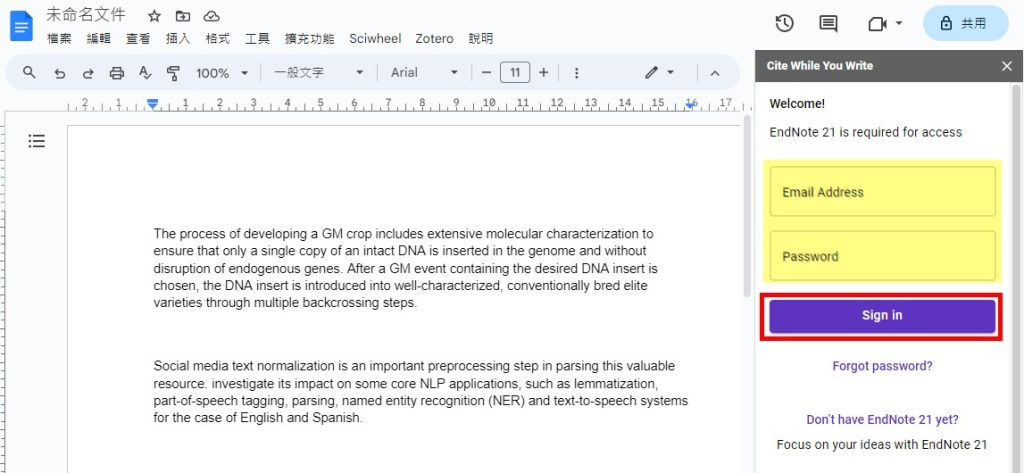Increase the font size

(543, 73)
